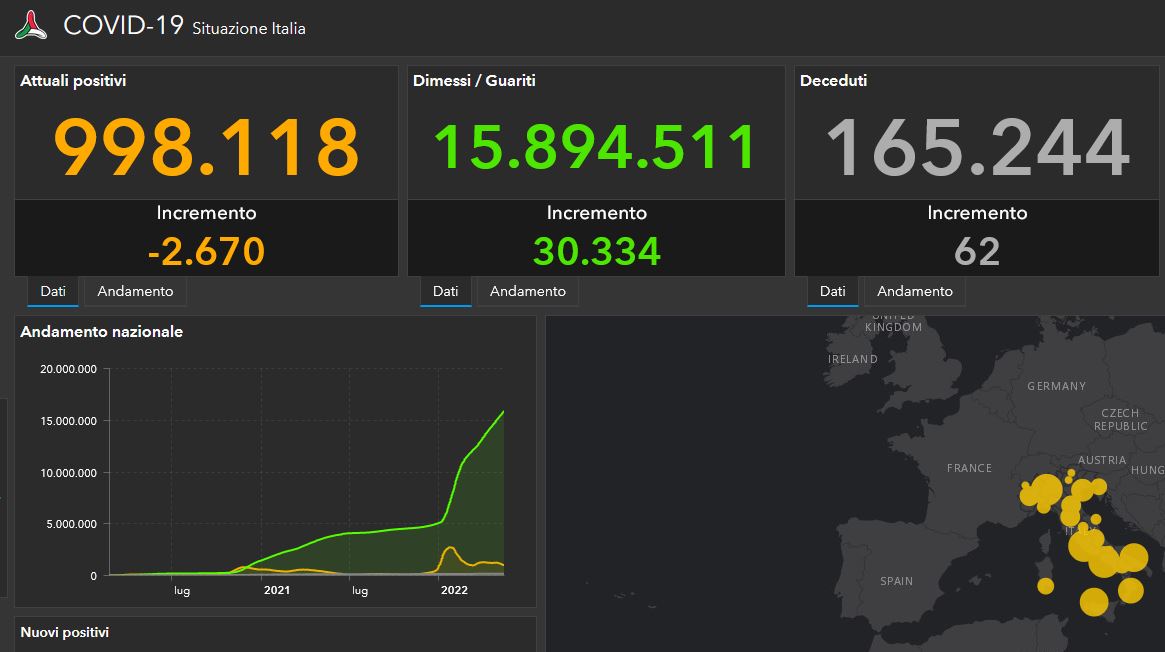
Task: Switch to Andamento tab under Deceduti
Action: pyautogui.click(x=915, y=291)
